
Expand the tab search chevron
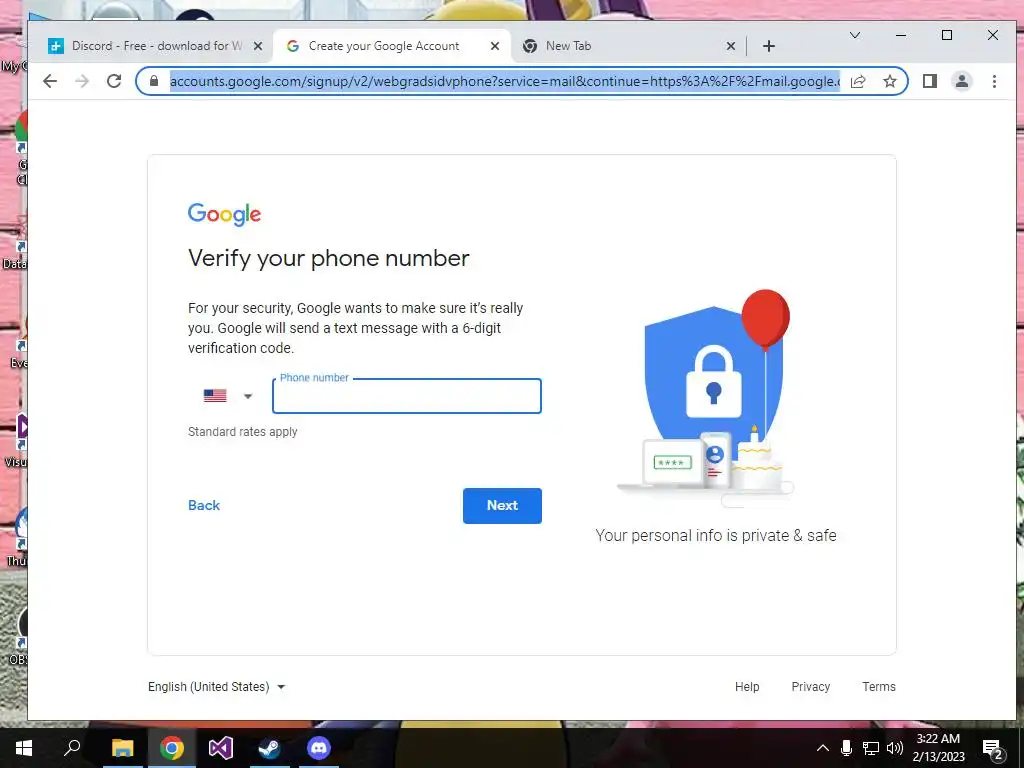point(854,35)
